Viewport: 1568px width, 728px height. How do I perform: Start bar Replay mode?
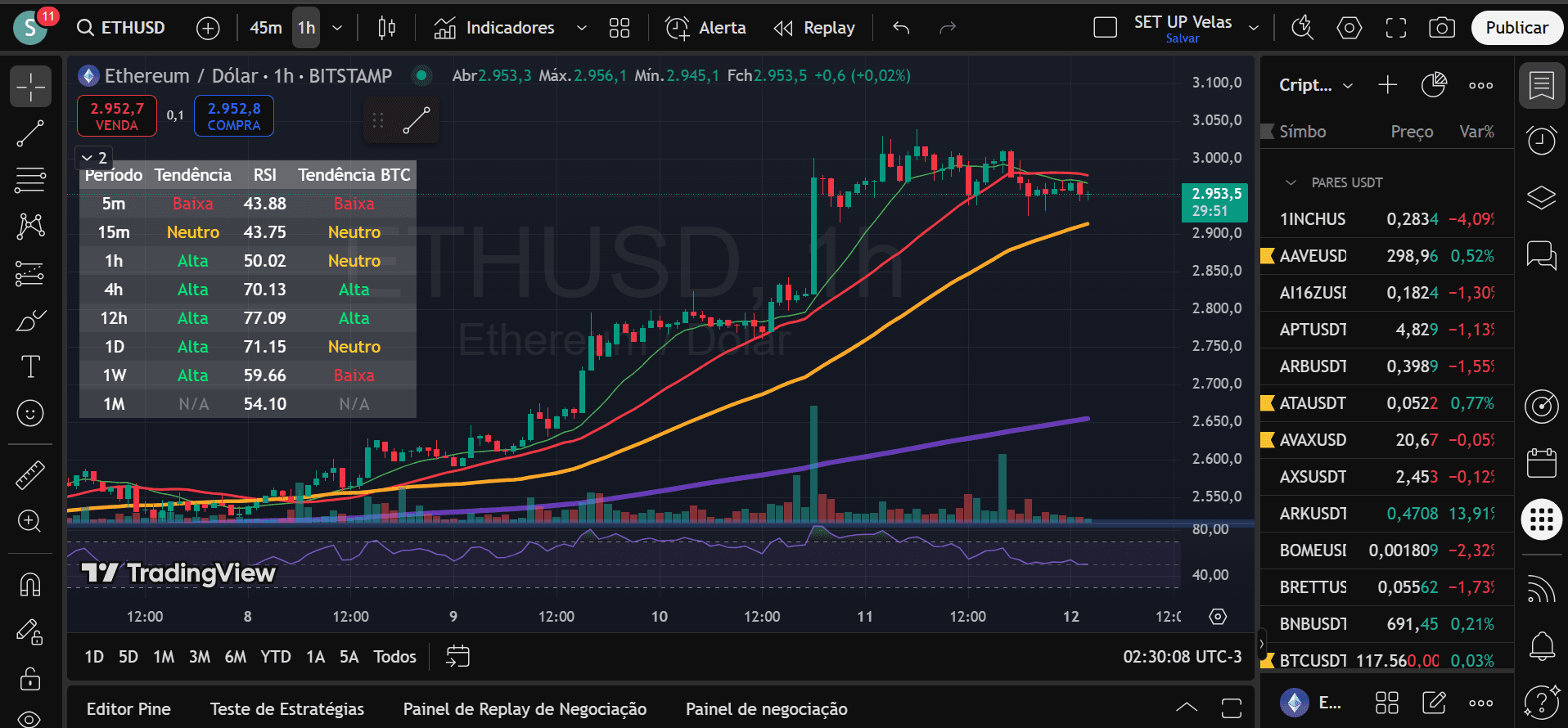(814, 28)
